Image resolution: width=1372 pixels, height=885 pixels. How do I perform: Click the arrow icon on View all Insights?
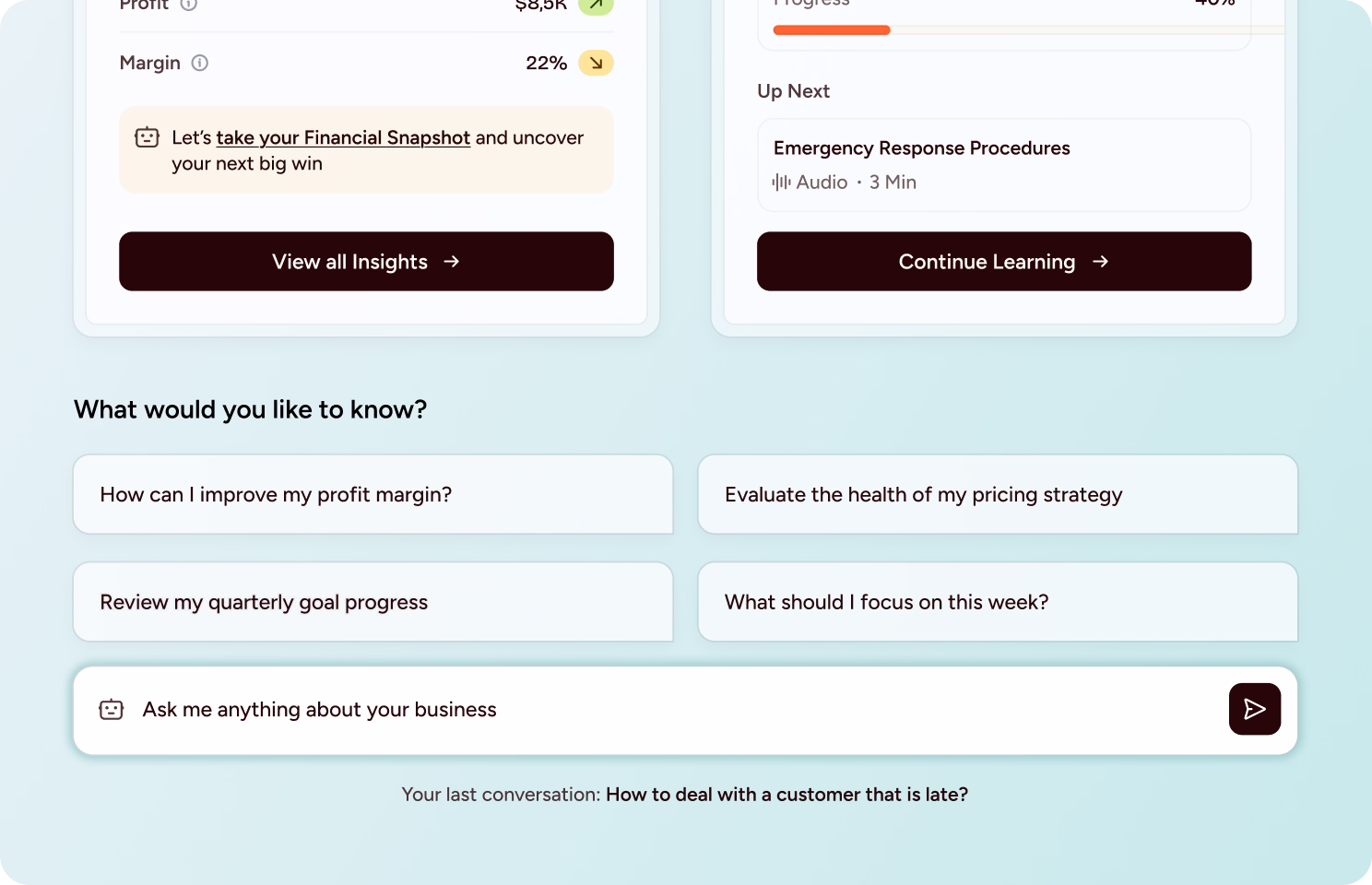coord(451,262)
